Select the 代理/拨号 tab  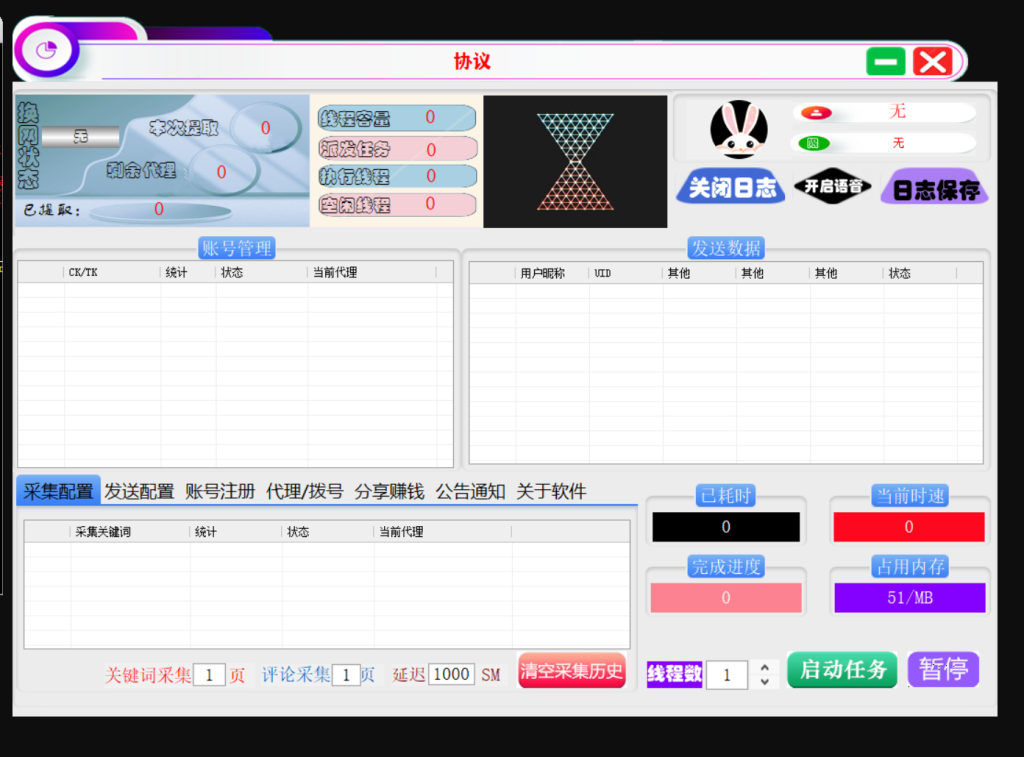(x=304, y=491)
